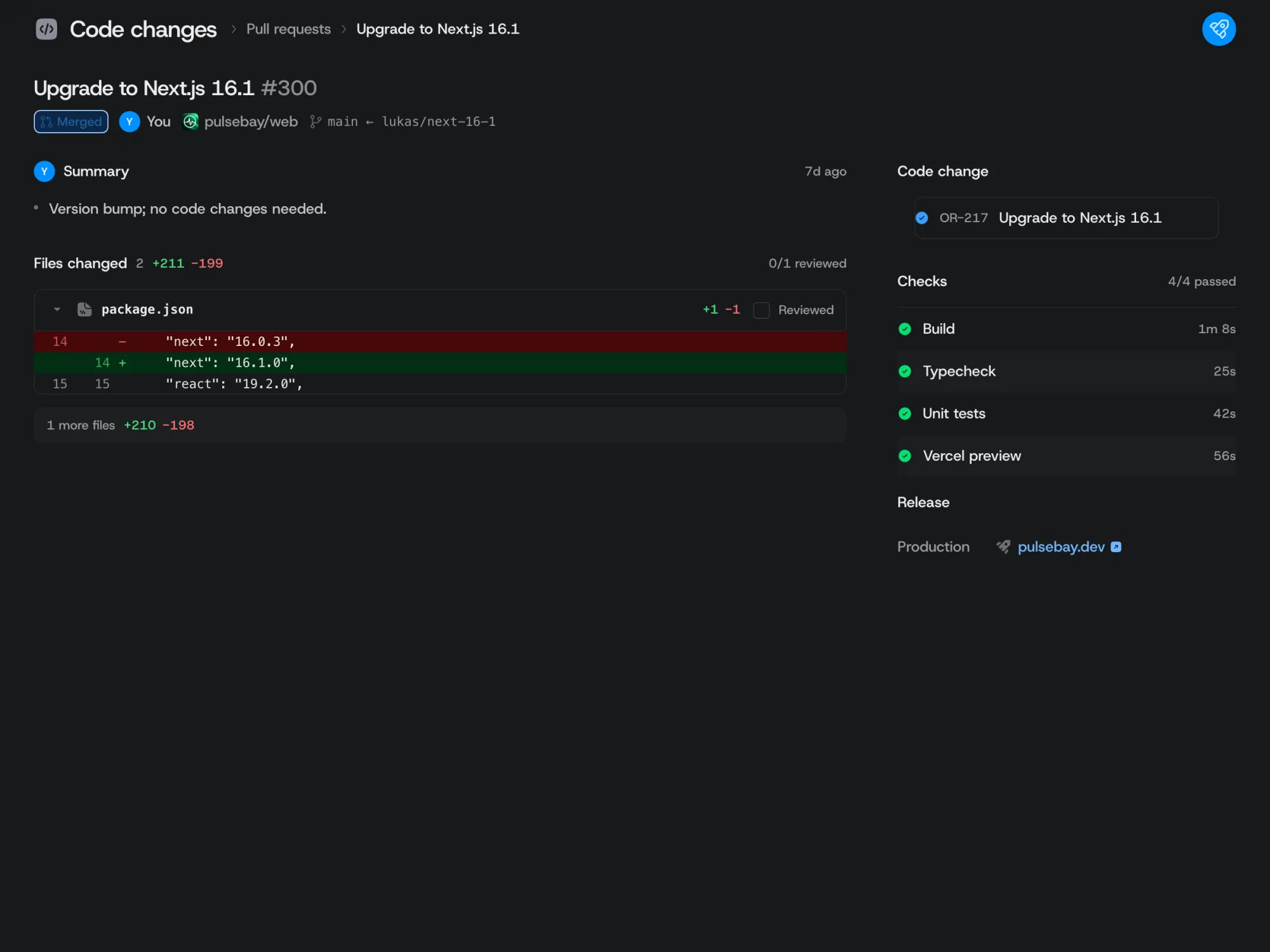The height and width of the screenshot is (952, 1270).
Task: Click the Production deploy rocket icon
Action: click(1003, 547)
